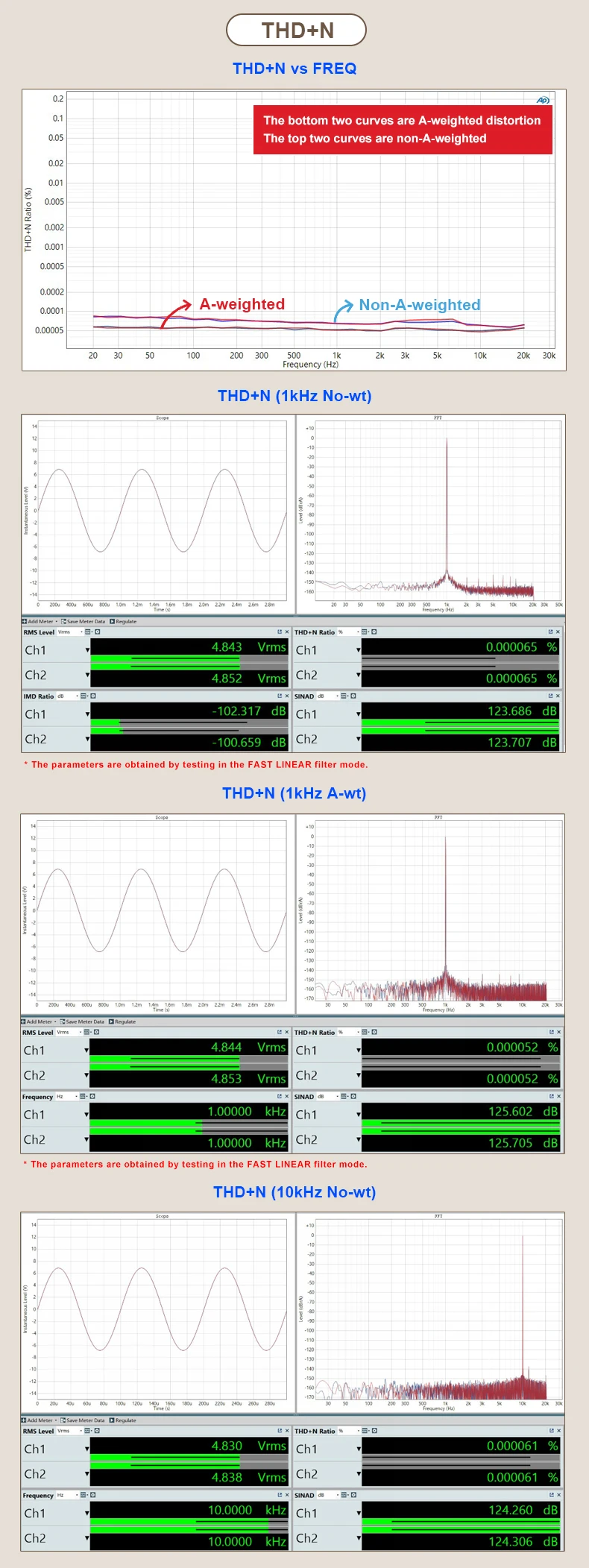Open dB unit dropdown of SINAD in 1kHz A-wt panel
The image size is (589, 1568).
pos(328,1096)
